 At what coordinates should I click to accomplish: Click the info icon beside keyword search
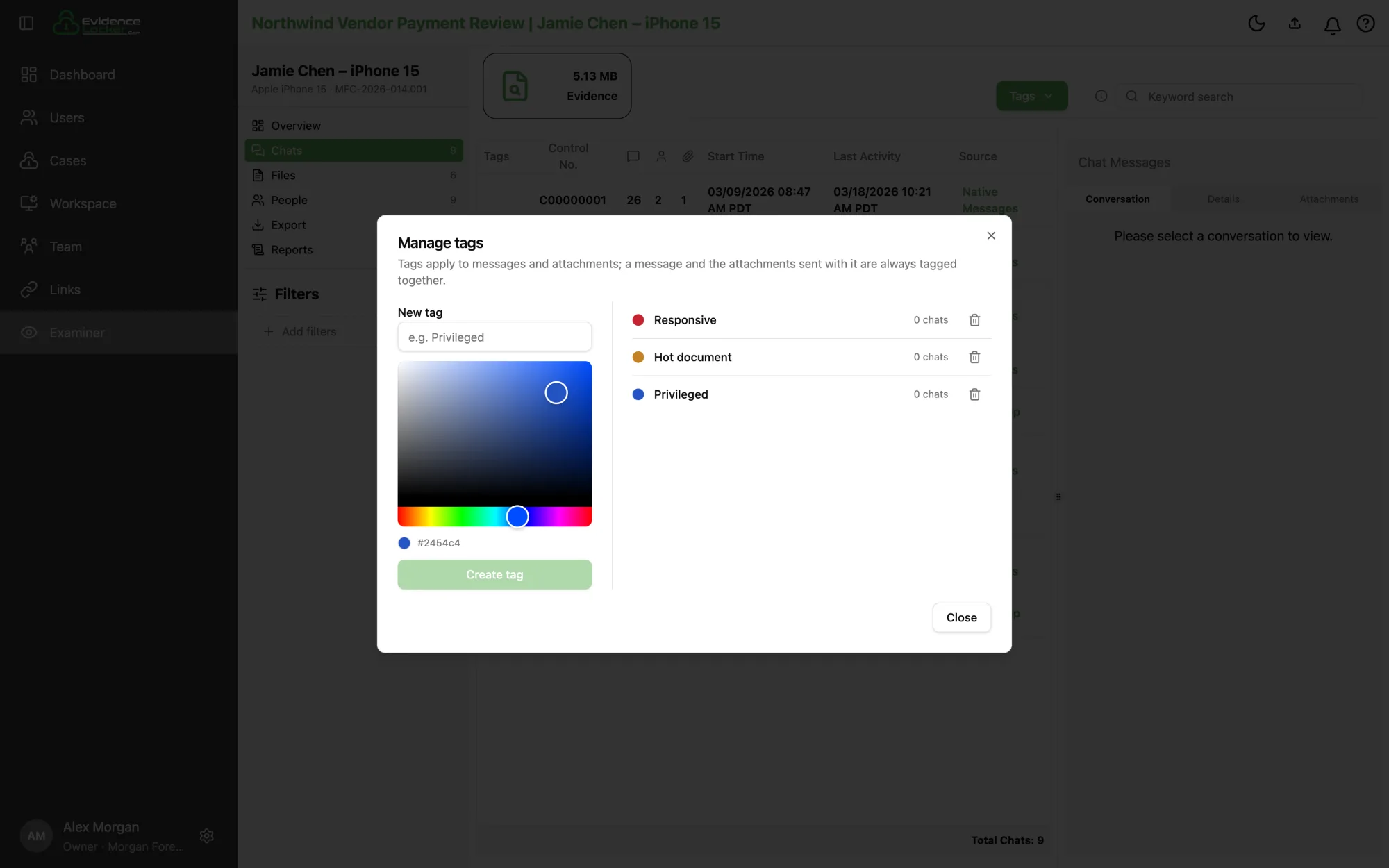tap(1101, 97)
